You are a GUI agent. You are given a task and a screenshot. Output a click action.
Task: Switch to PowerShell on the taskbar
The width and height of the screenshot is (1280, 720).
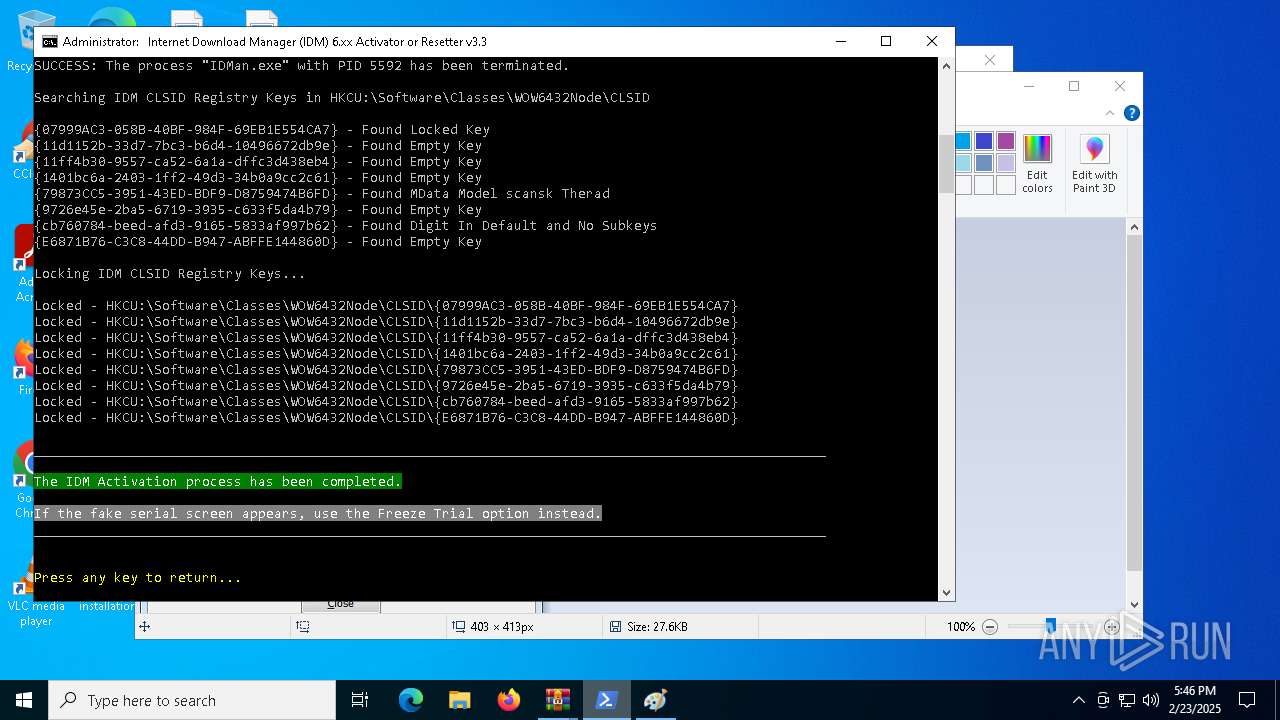coord(606,700)
